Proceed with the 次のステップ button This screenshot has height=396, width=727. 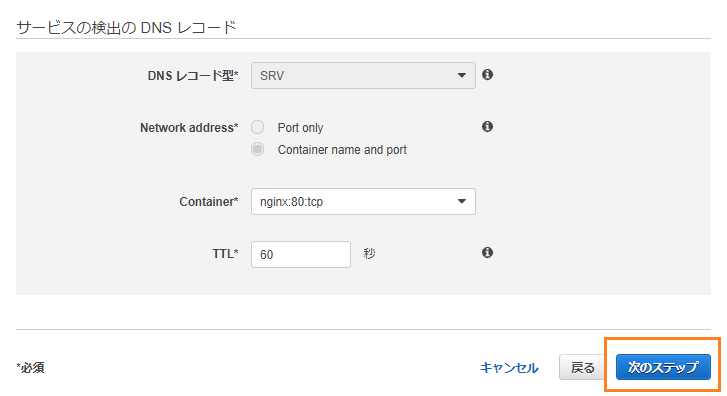coord(663,367)
